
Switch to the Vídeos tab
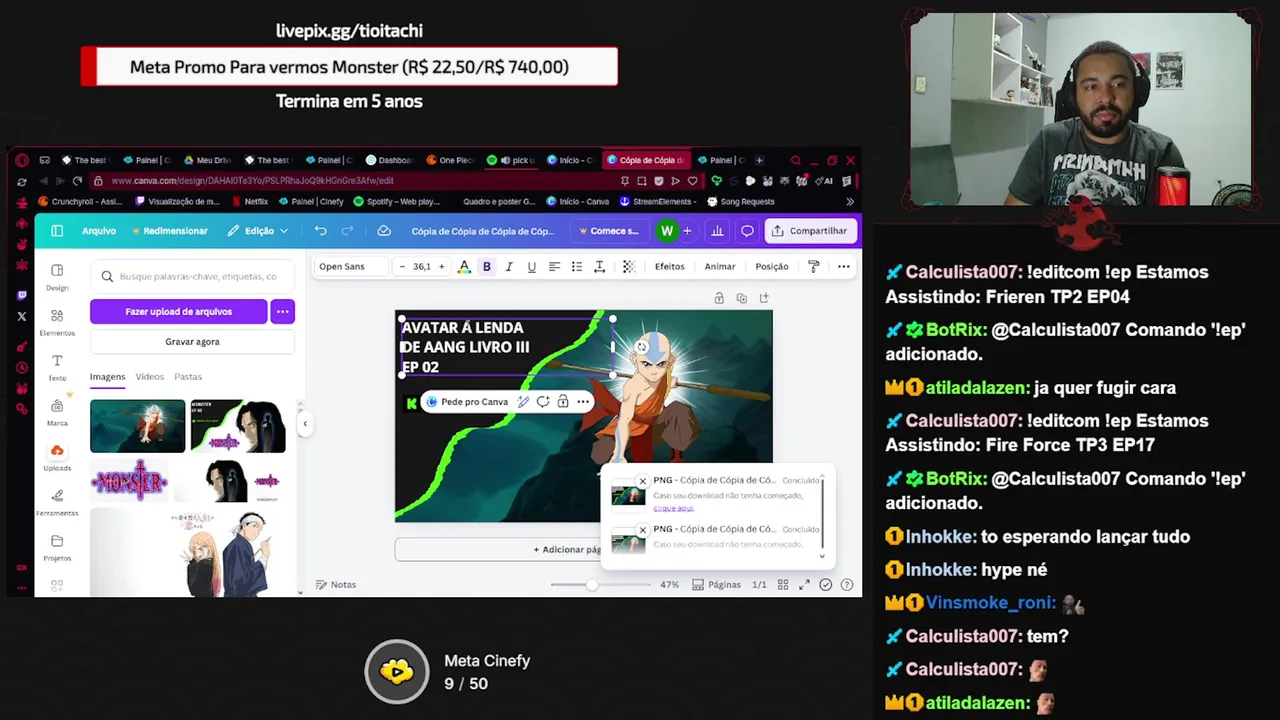(x=150, y=377)
